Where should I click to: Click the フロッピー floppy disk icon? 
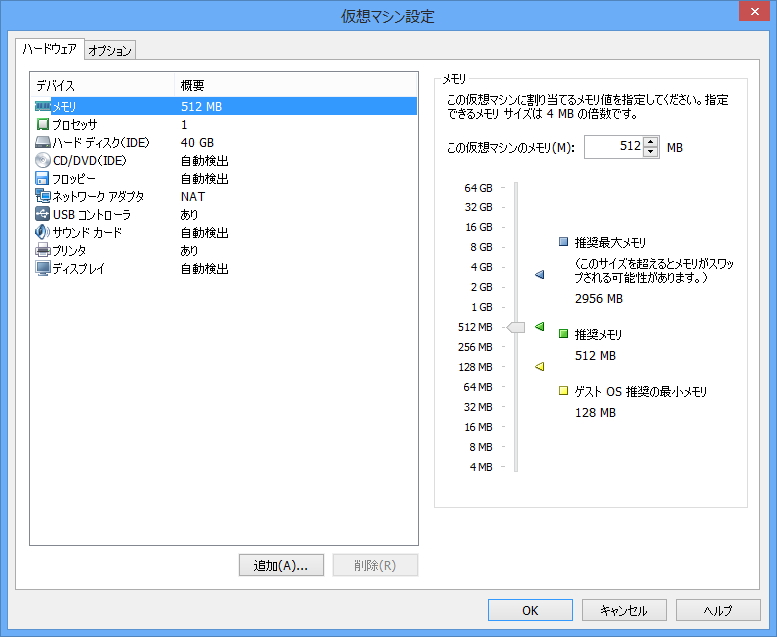[43, 178]
